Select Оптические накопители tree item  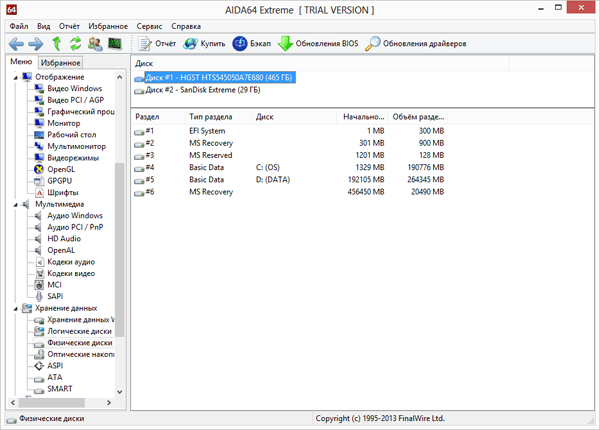click(x=81, y=354)
